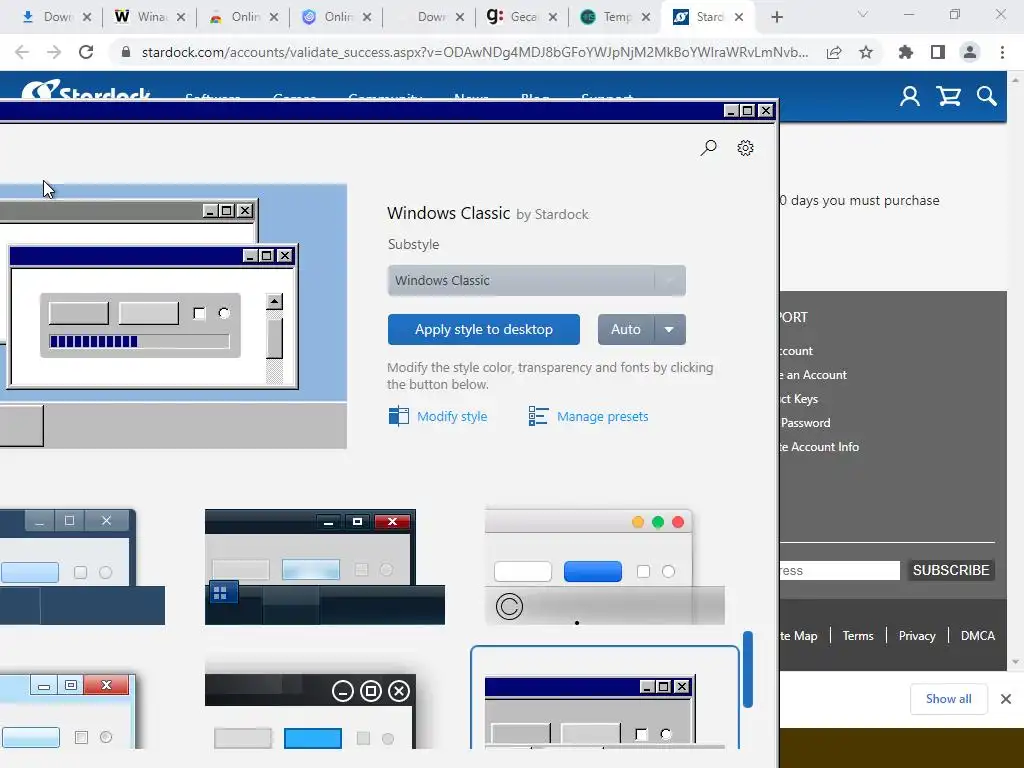The width and height of the screenshot is (1024, 768).
Task: Go back in the browser
Action: pyautogui.click(x=22, y=52)
